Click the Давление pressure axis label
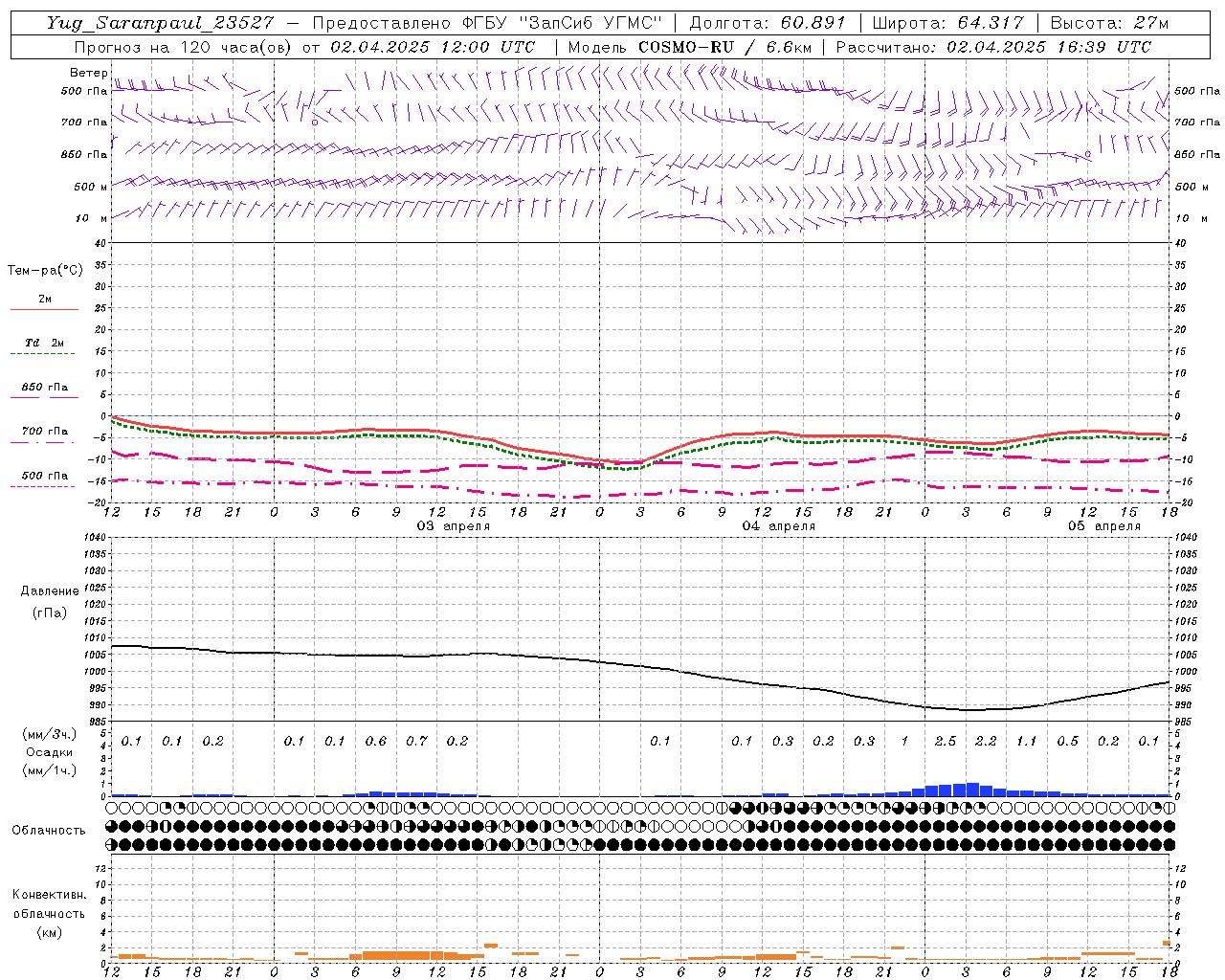Screen dimensions: 1225x980 49,591
